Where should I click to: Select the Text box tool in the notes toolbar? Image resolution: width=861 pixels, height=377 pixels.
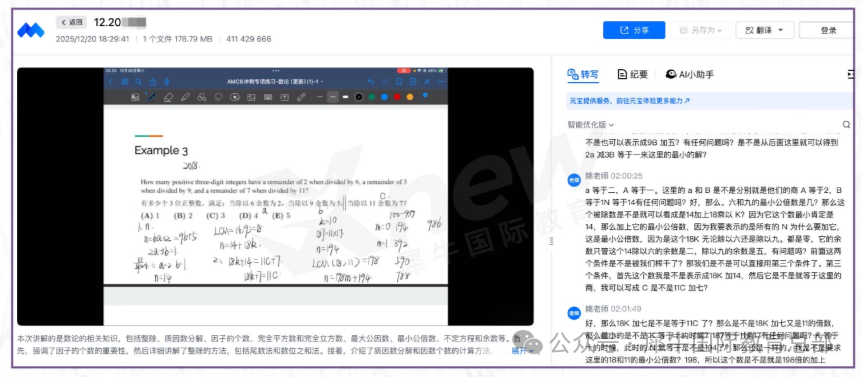(x=284, y=97)
